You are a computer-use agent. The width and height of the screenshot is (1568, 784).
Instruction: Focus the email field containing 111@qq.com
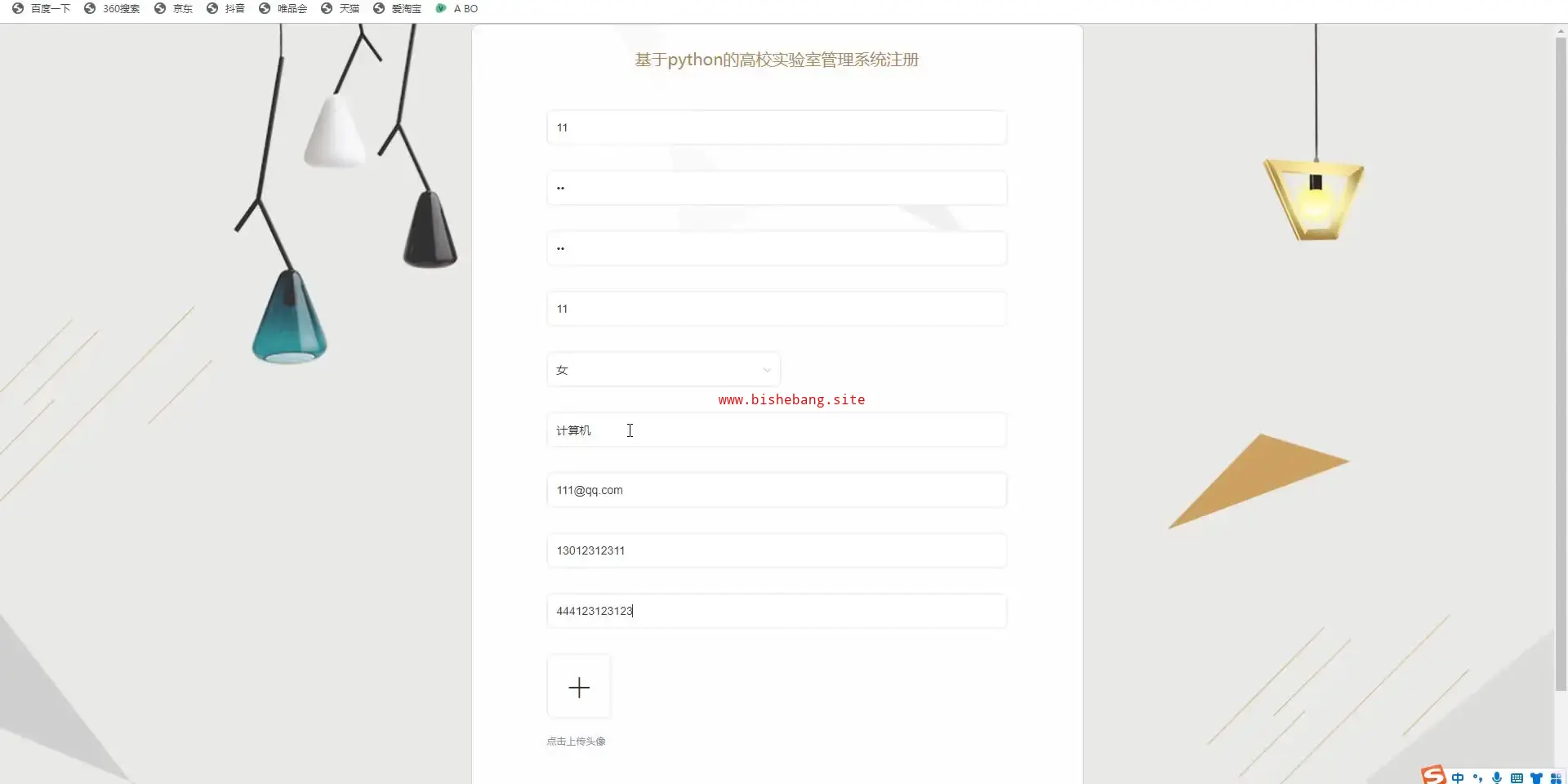[777, 490]
